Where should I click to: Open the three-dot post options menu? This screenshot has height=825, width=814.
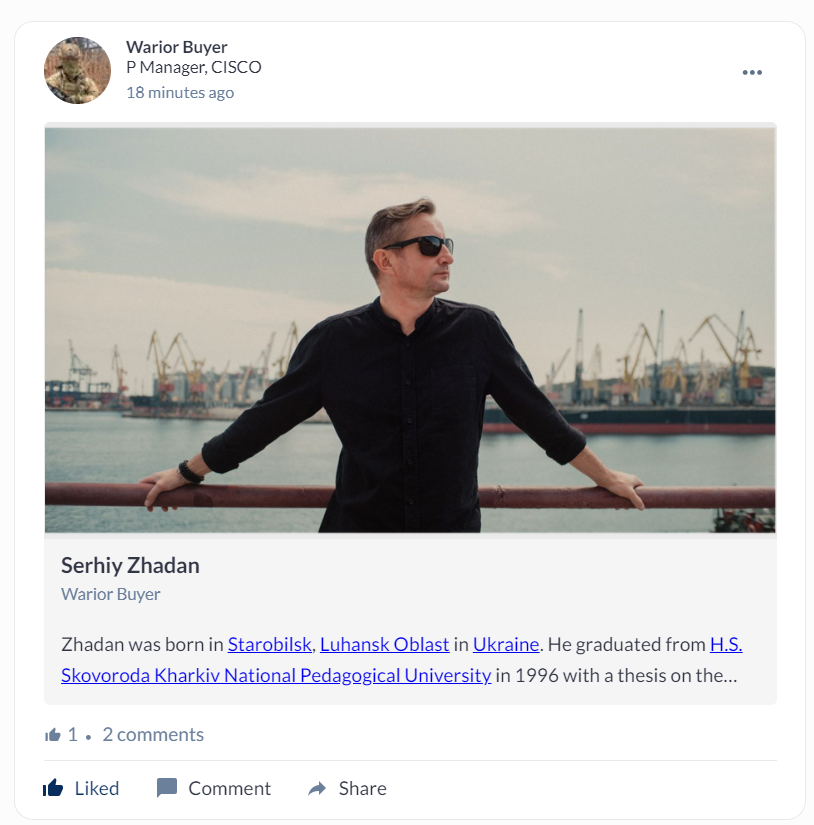[x=752, y=72]
